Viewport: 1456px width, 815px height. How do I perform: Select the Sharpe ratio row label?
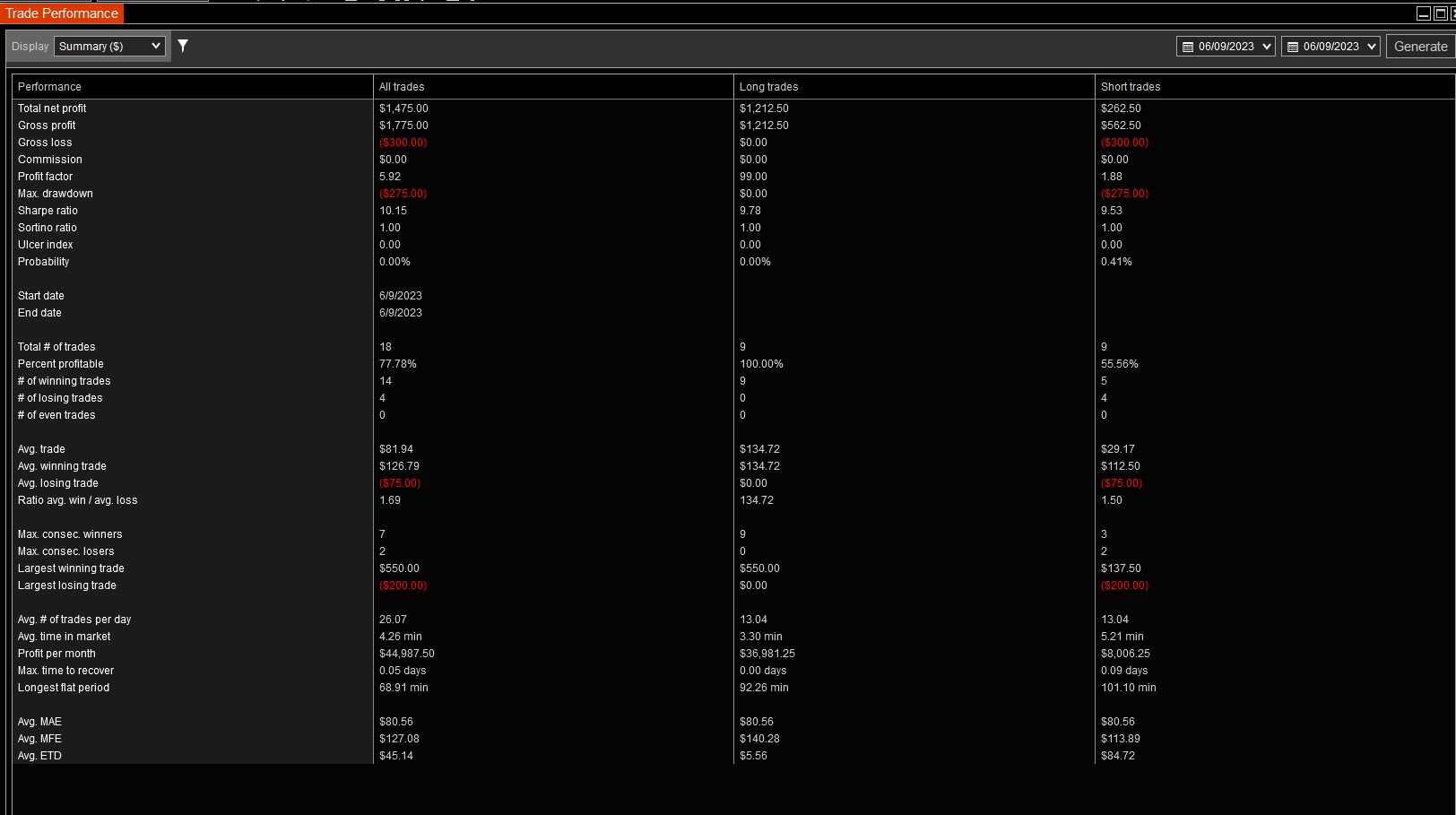point(48,211)
